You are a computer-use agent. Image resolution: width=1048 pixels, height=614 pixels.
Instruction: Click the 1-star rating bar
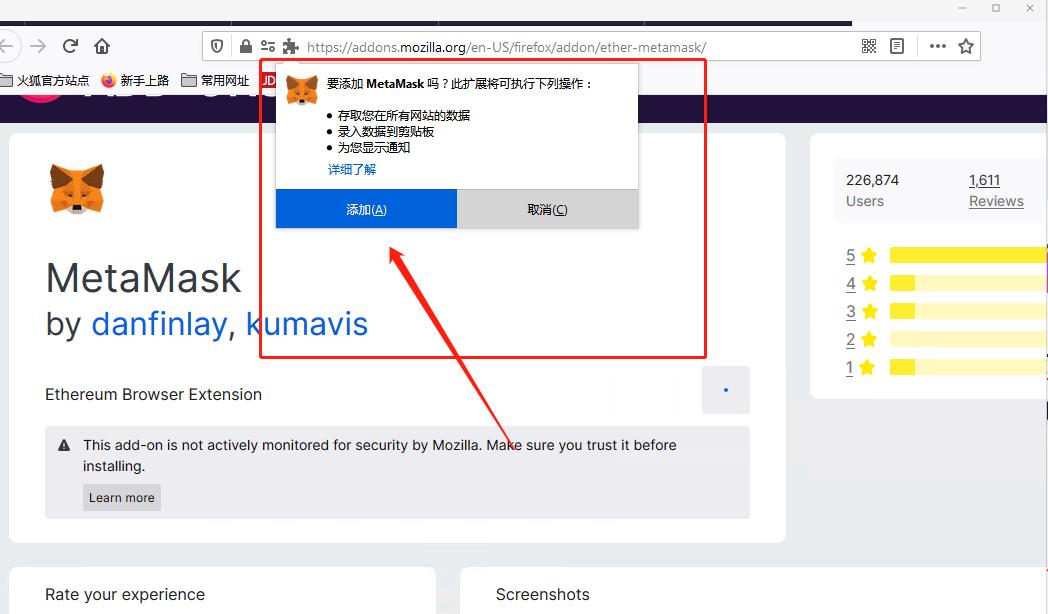pos(968,367)
